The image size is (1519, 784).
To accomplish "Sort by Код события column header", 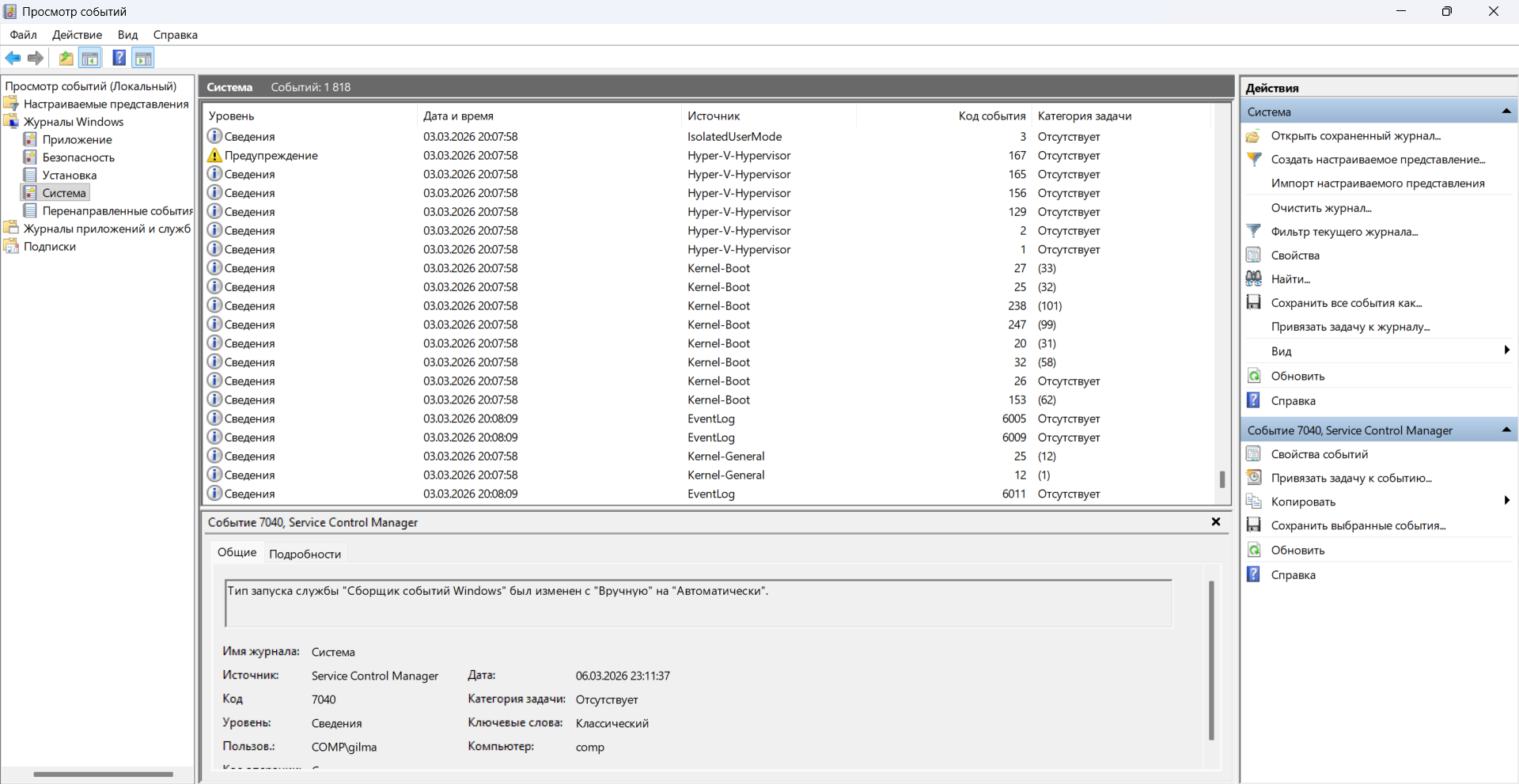I will pyautogui.click(x=991, y=116).
